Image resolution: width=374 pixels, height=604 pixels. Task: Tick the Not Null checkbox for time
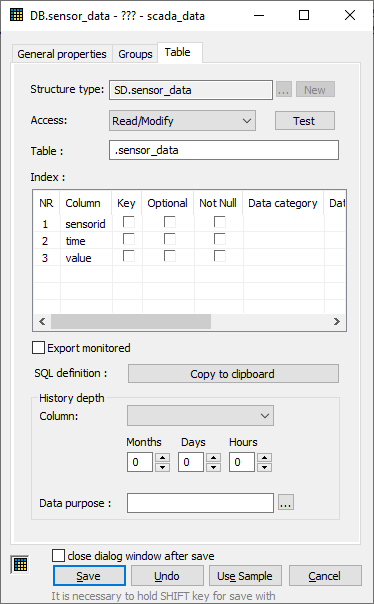(x=220, y=239)
